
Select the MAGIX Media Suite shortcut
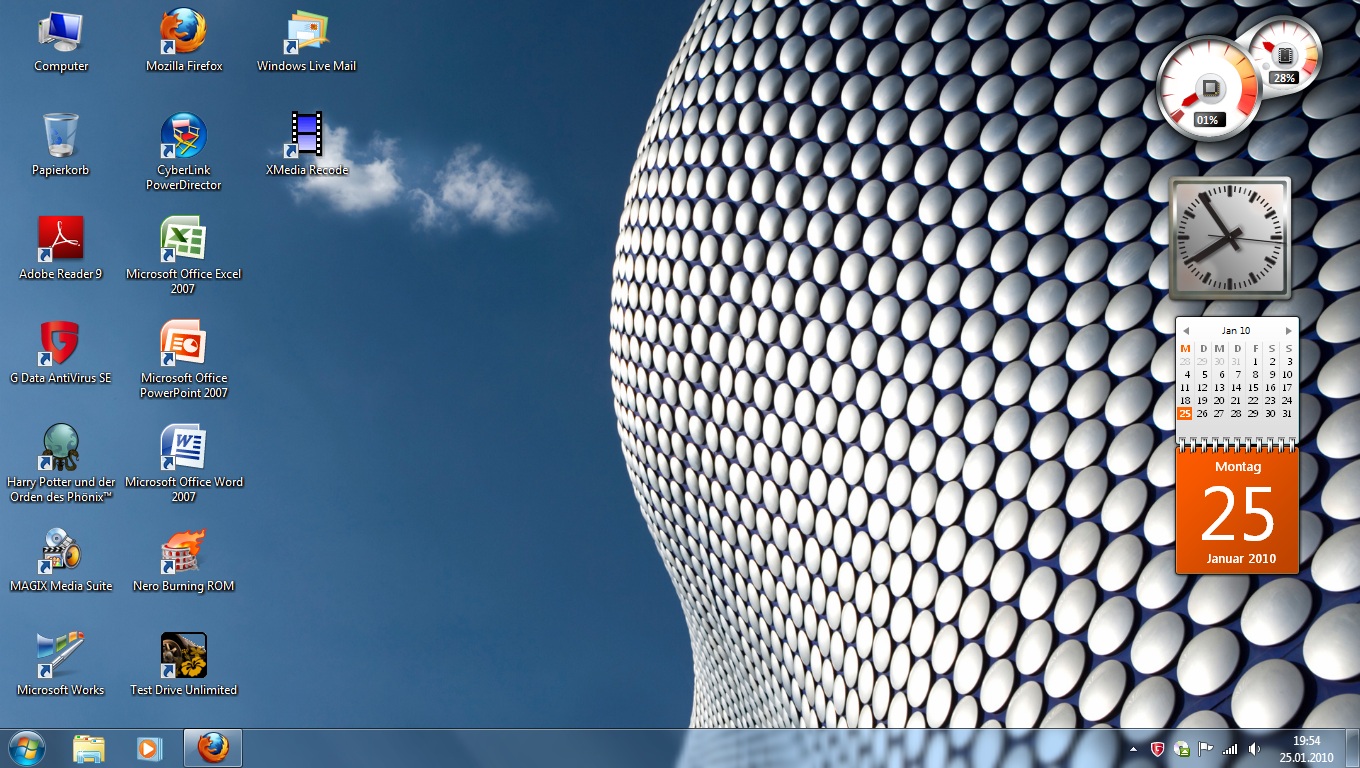pyautogui.click(x=60, y=553)
